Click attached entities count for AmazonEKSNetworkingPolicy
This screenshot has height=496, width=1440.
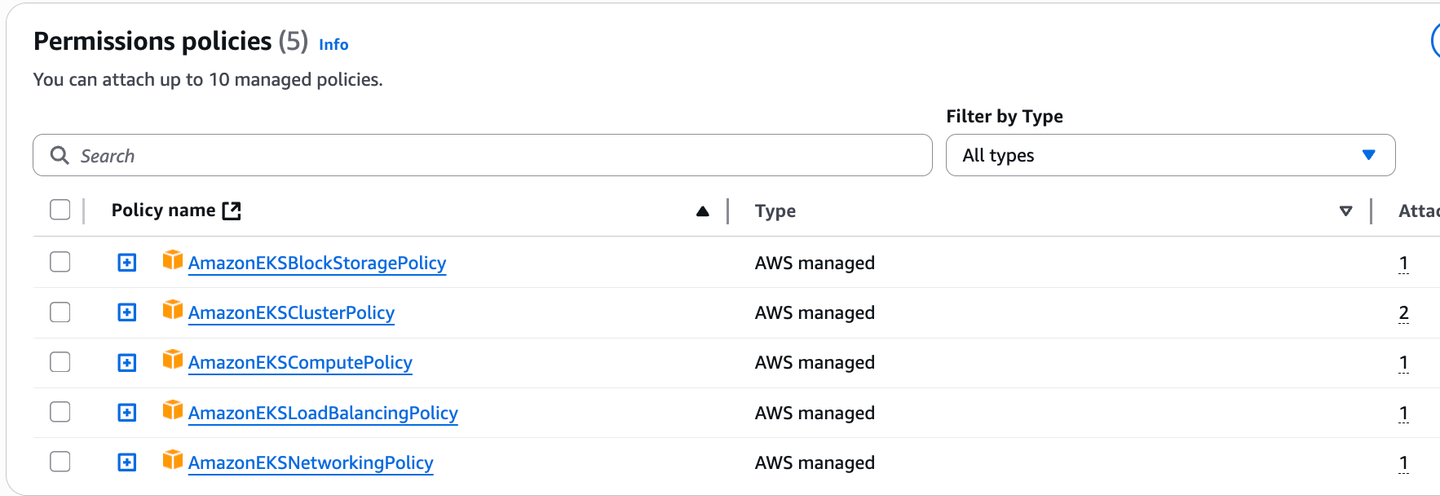click(1404, 463)
